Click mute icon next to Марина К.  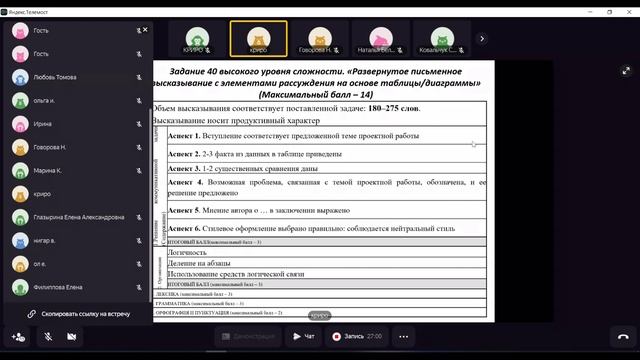tap(139, 171)
